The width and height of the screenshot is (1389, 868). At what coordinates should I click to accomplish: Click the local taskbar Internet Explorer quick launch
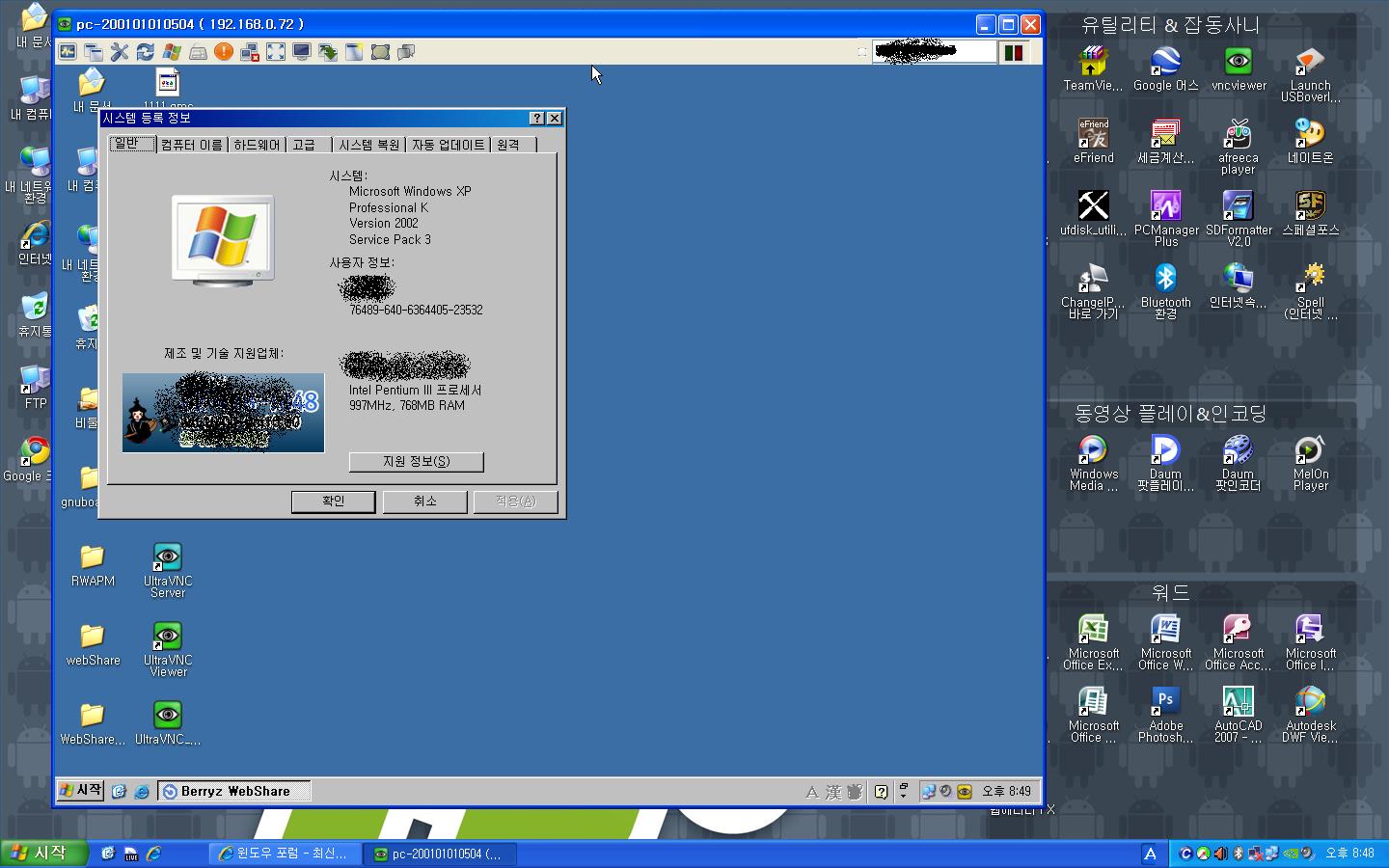153,854
